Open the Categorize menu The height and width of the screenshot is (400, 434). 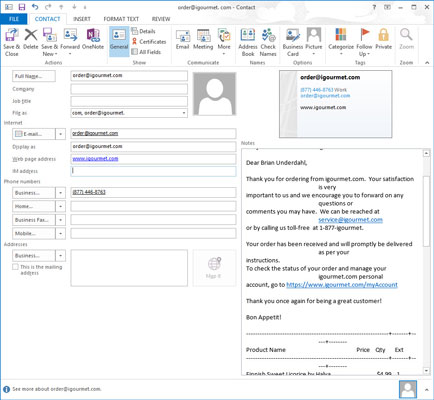[x=341, y=41]
